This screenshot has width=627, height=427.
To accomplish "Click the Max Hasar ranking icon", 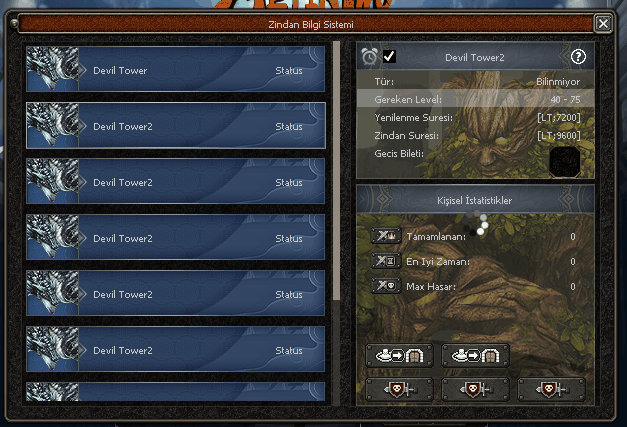I will coord(386,285).
